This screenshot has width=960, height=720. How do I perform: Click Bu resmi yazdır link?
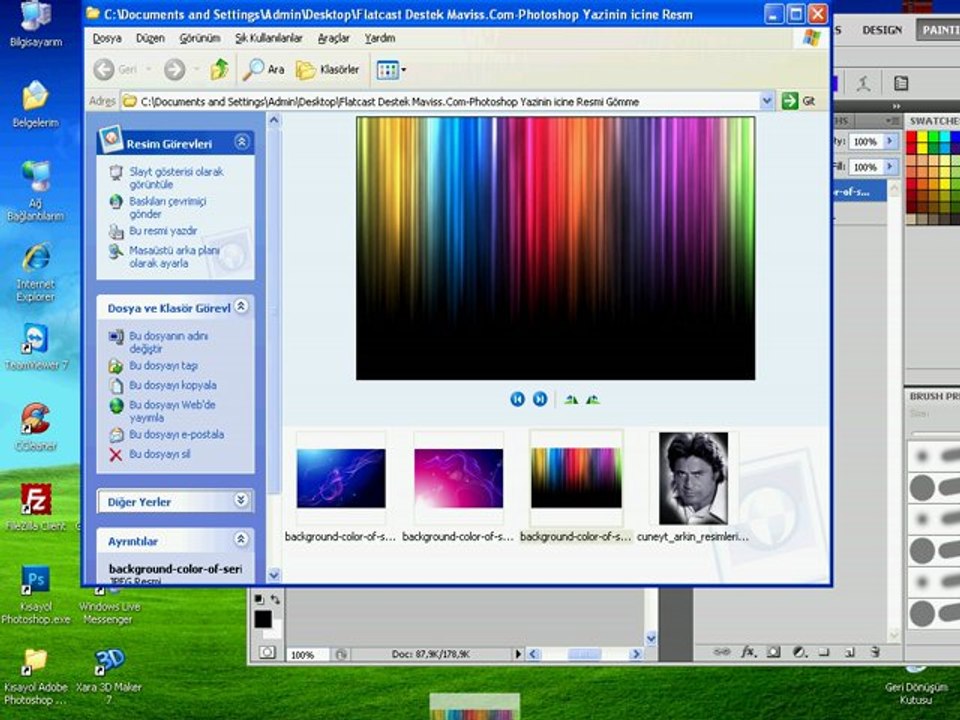tap(163, 231)
